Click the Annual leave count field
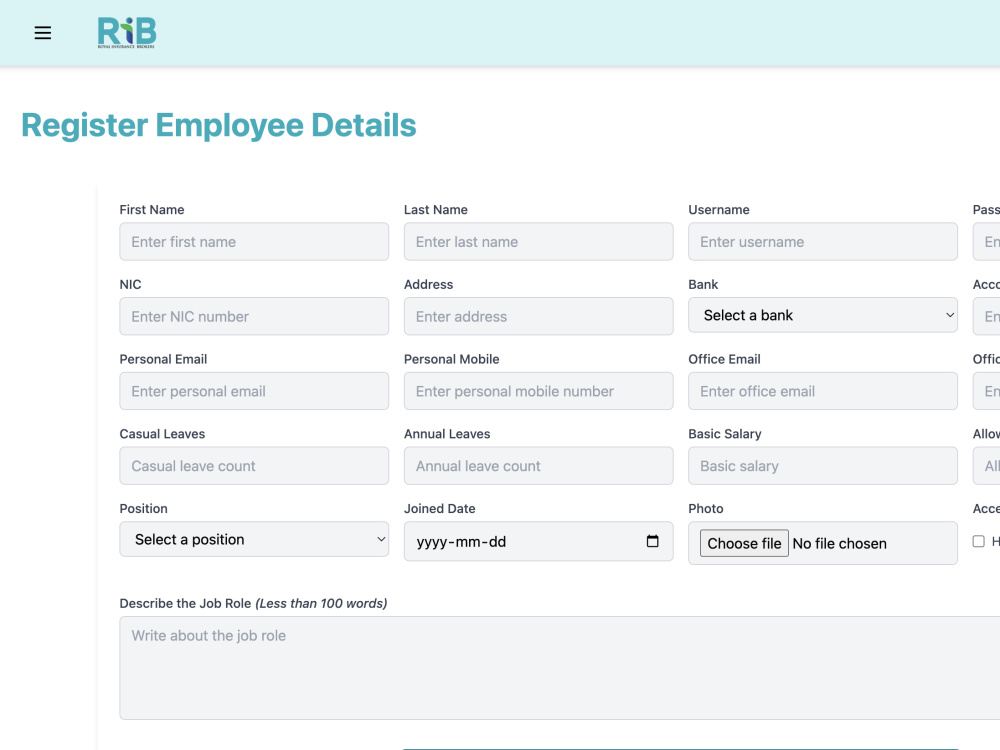 [538, 466]
